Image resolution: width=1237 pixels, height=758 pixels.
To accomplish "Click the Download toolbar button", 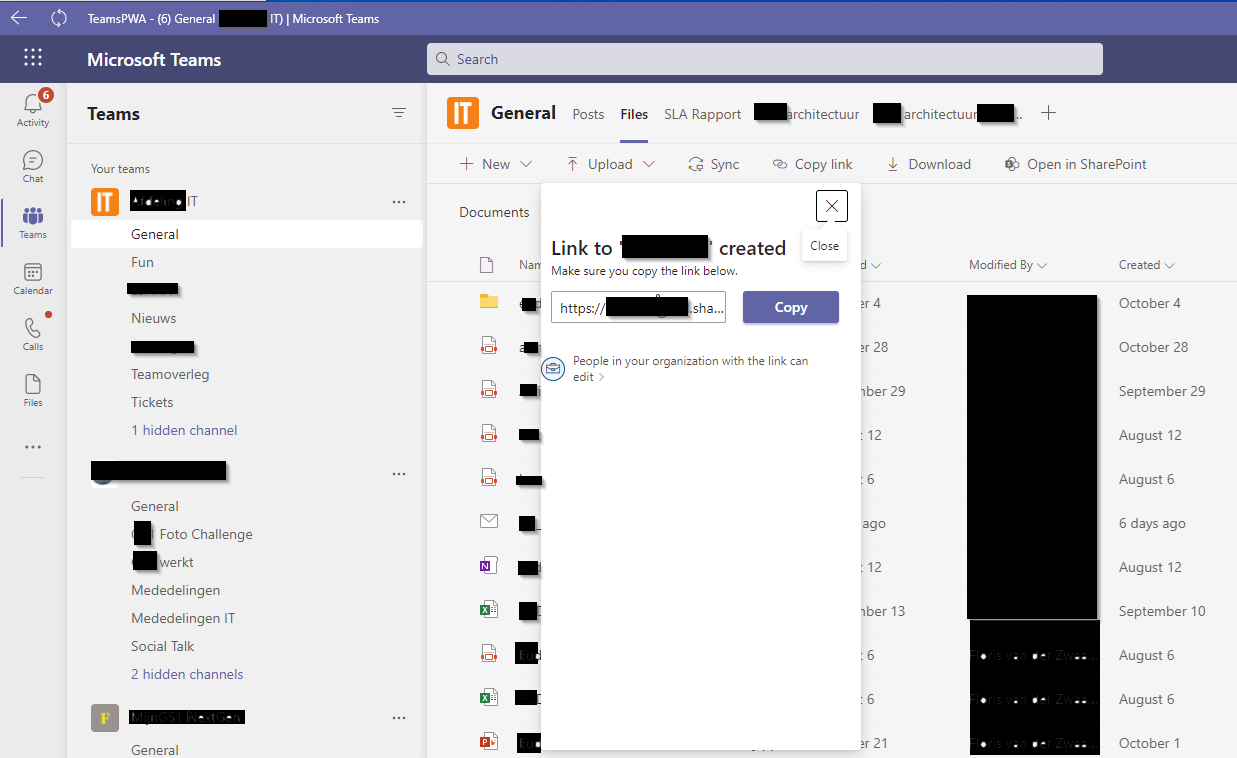I will pyautogui.click(x=928, y=164).
